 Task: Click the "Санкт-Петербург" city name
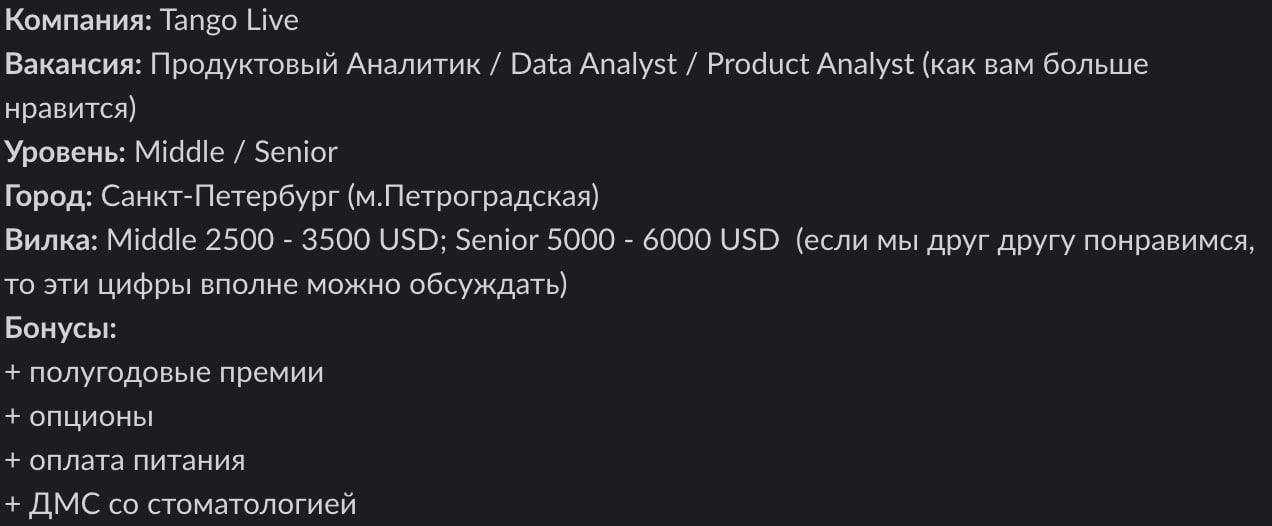(221, 196)
